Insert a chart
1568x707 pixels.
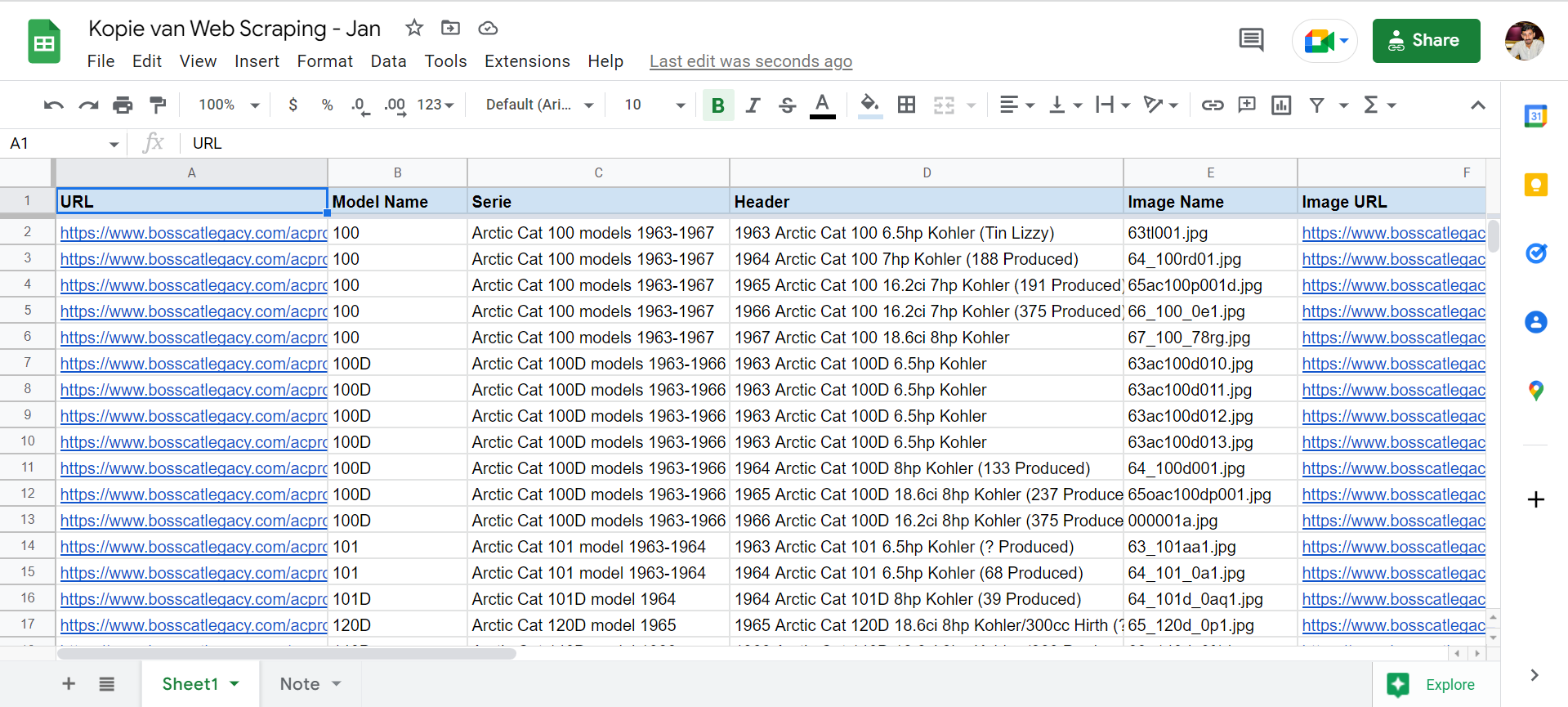pos(1281,105)
